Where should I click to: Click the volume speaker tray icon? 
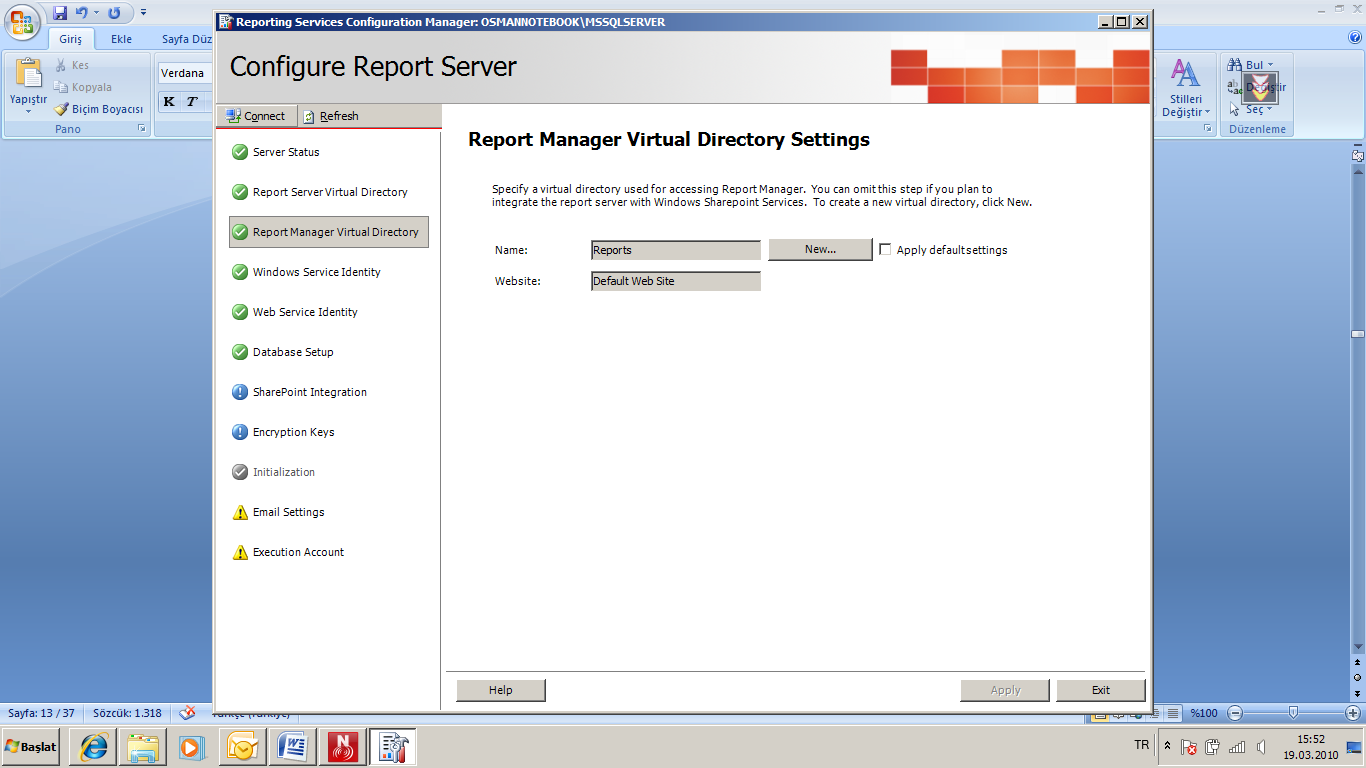click(1261, 746)
